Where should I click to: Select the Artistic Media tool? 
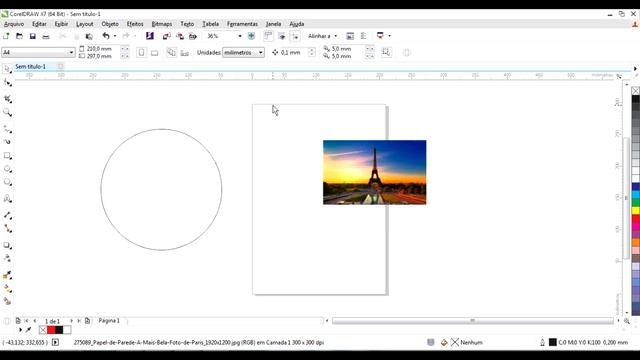pyautogui.click(x=7, y=142)
